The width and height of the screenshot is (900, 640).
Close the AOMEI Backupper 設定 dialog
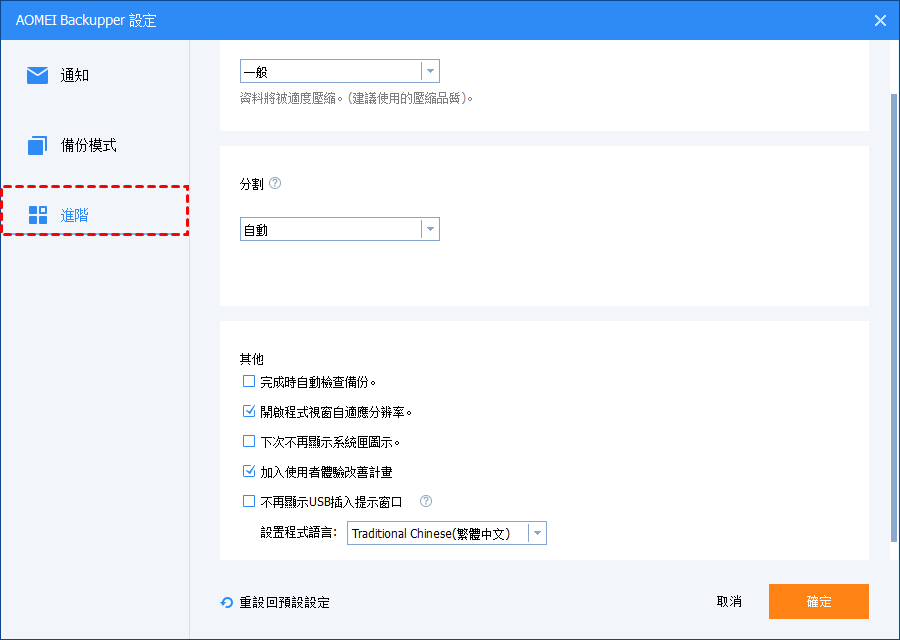coord(880,21)
